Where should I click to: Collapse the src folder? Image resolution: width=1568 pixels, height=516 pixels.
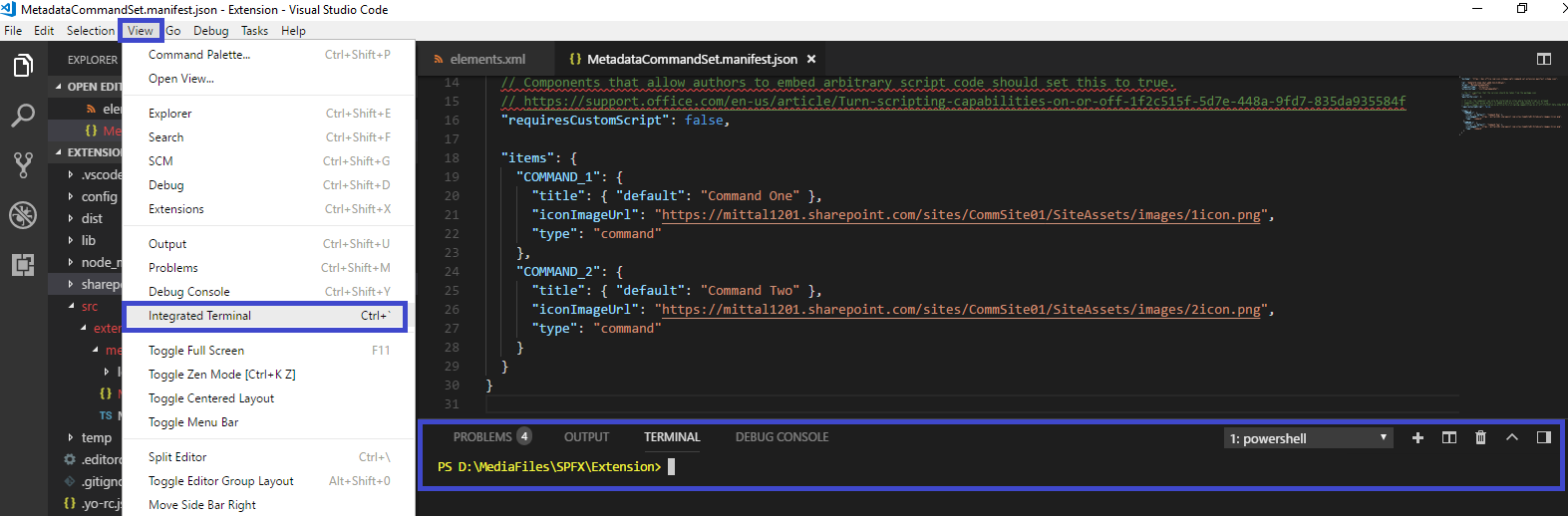point(70,306)
